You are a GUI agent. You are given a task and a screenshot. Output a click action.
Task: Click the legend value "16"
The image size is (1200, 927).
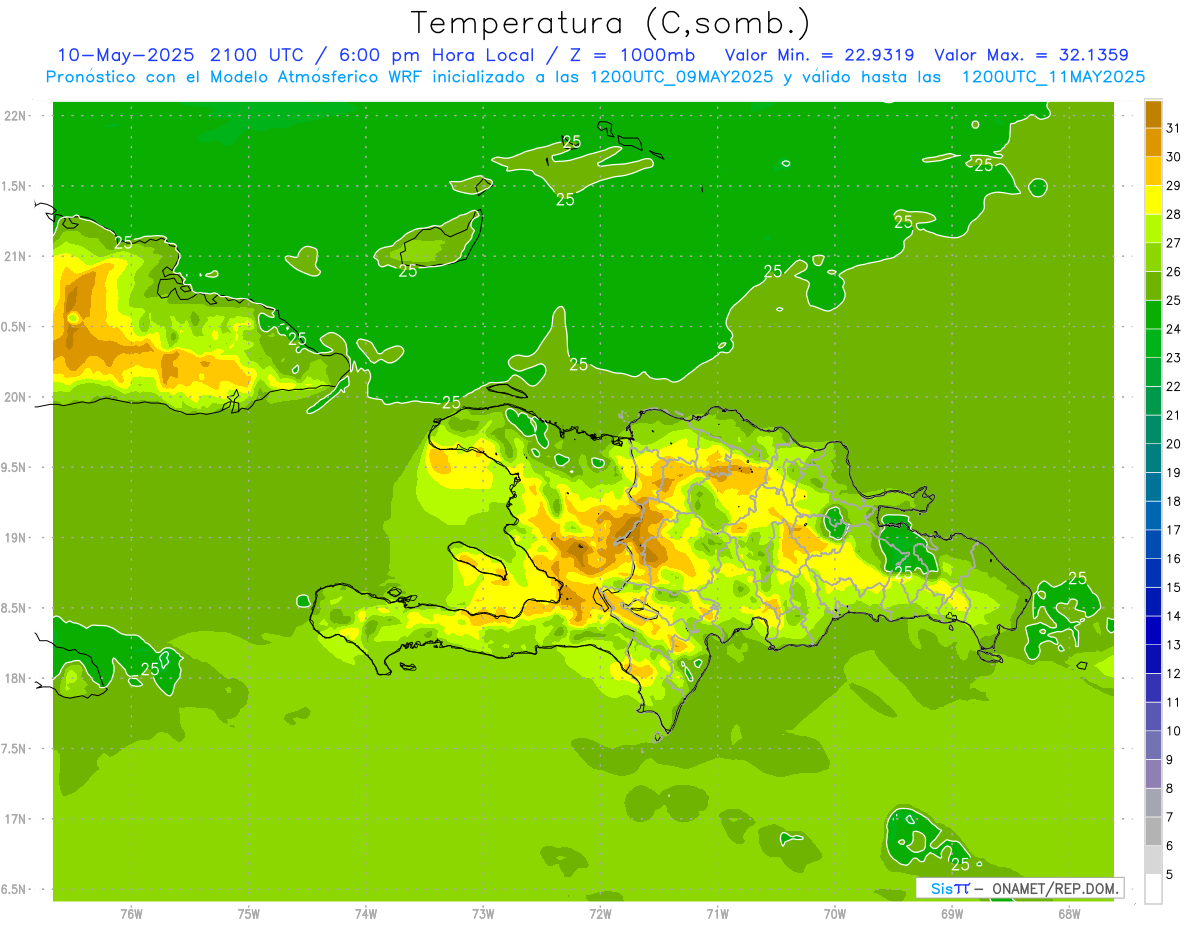tap(1174, 558)
